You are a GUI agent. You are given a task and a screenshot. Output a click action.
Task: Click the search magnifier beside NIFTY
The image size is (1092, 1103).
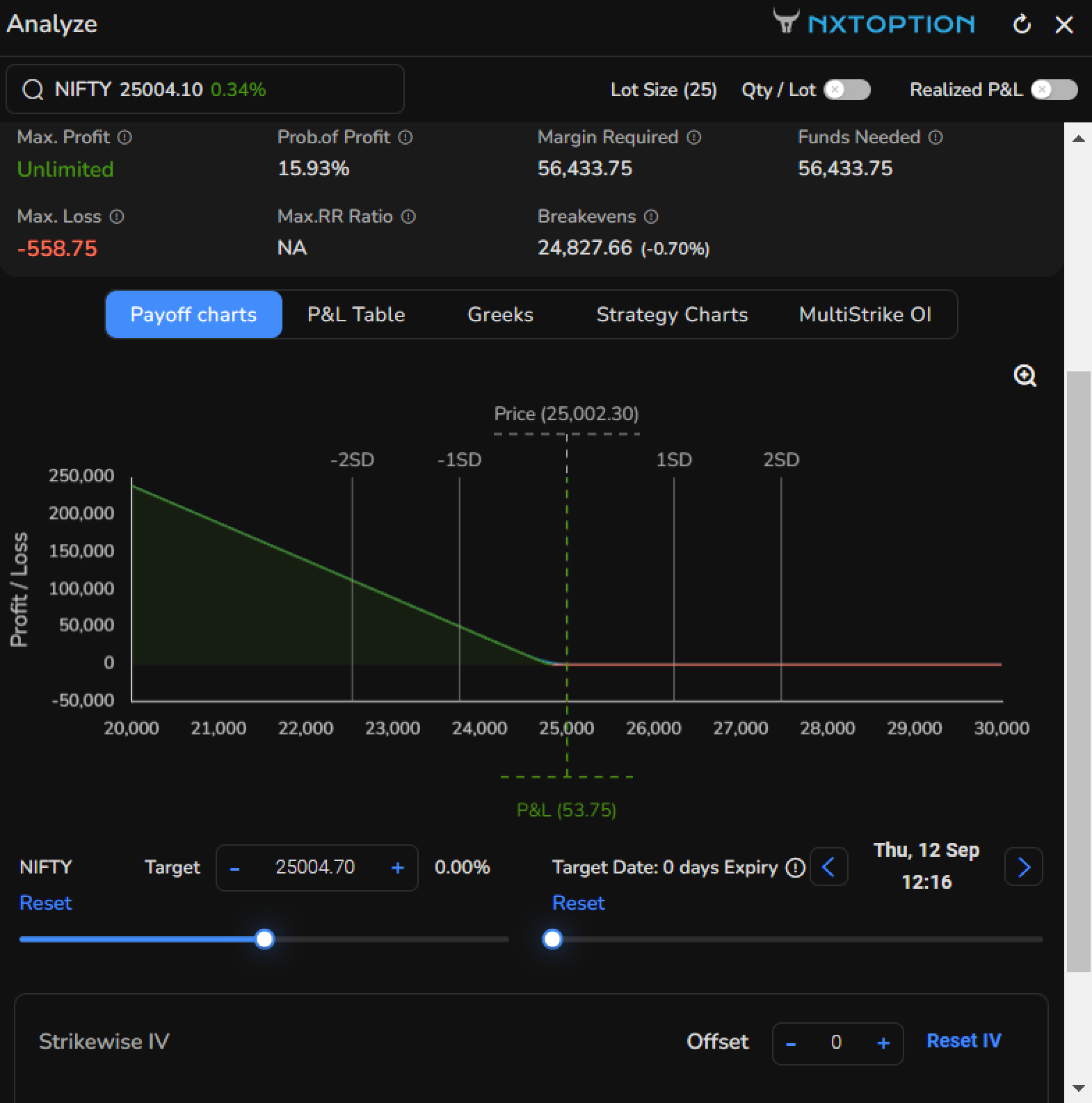coord(33,90)
